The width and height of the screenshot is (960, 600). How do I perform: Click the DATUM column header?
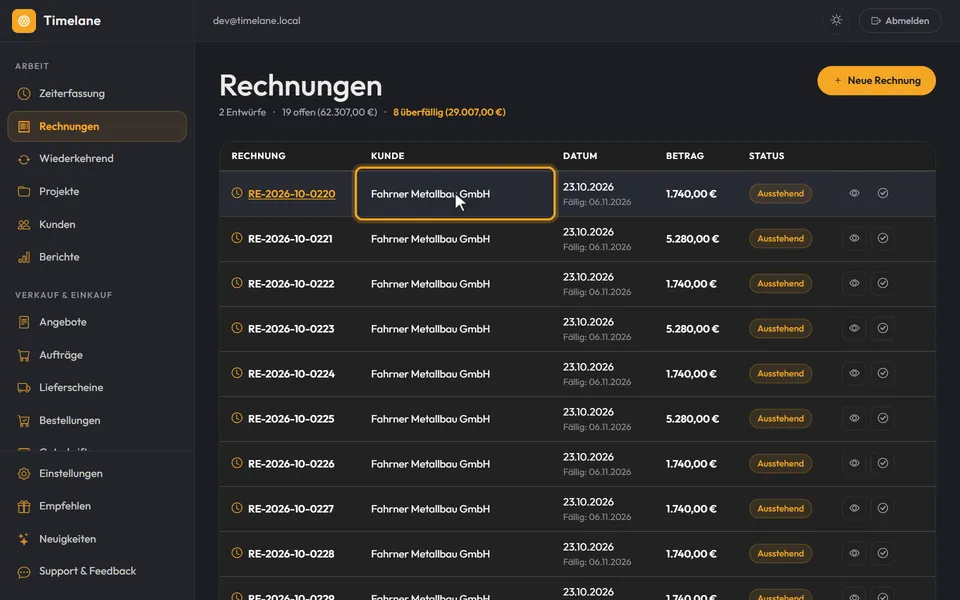tap(580, 156)
